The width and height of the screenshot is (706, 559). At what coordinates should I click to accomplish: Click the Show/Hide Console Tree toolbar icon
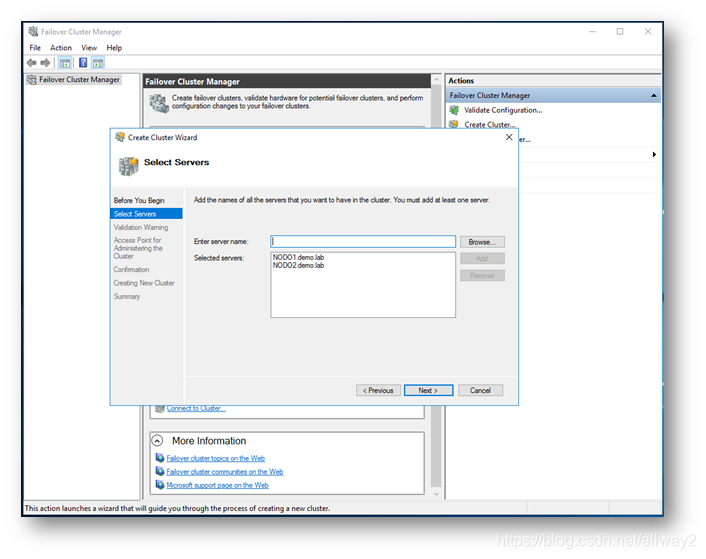65,63
